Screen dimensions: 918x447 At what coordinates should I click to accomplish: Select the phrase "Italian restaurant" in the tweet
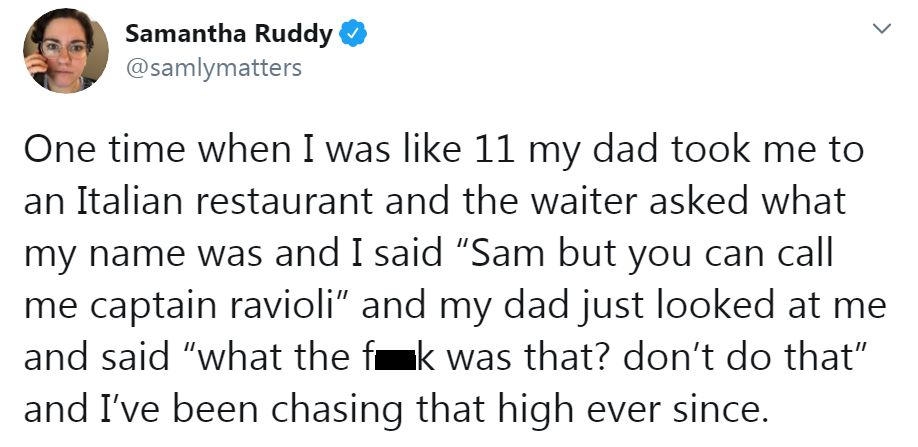tap(225, 200)
